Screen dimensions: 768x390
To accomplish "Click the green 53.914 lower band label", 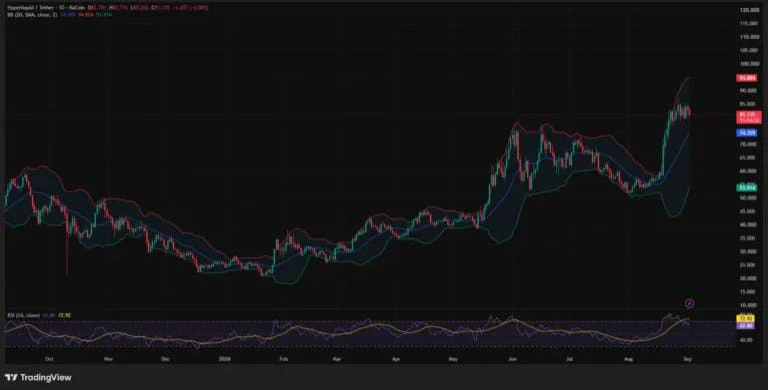I will coord(748,188).
